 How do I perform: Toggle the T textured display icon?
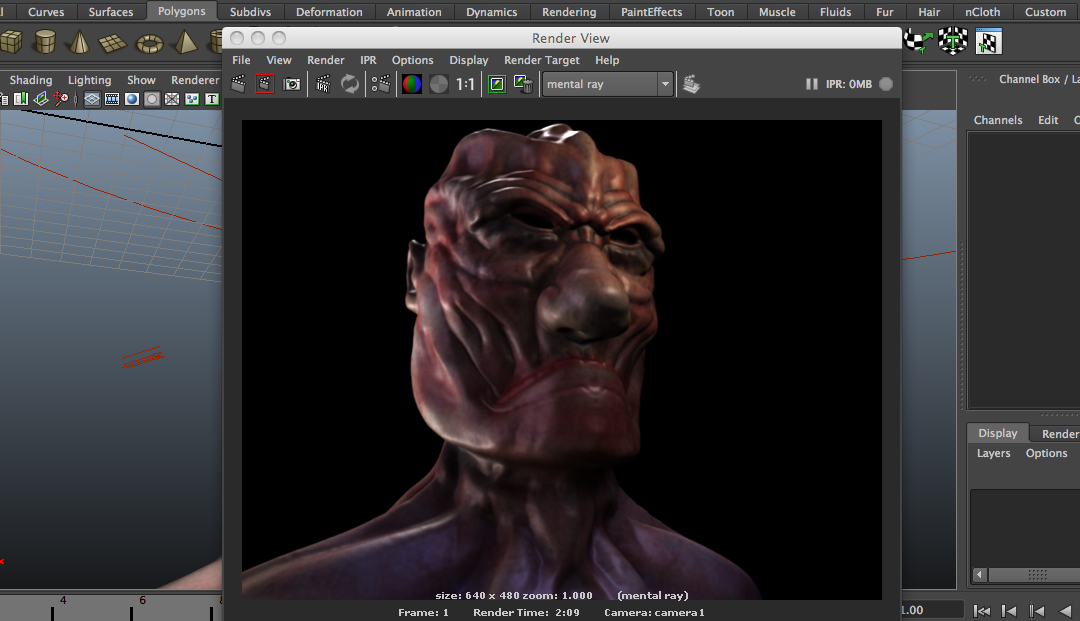[x=212, y=99]
